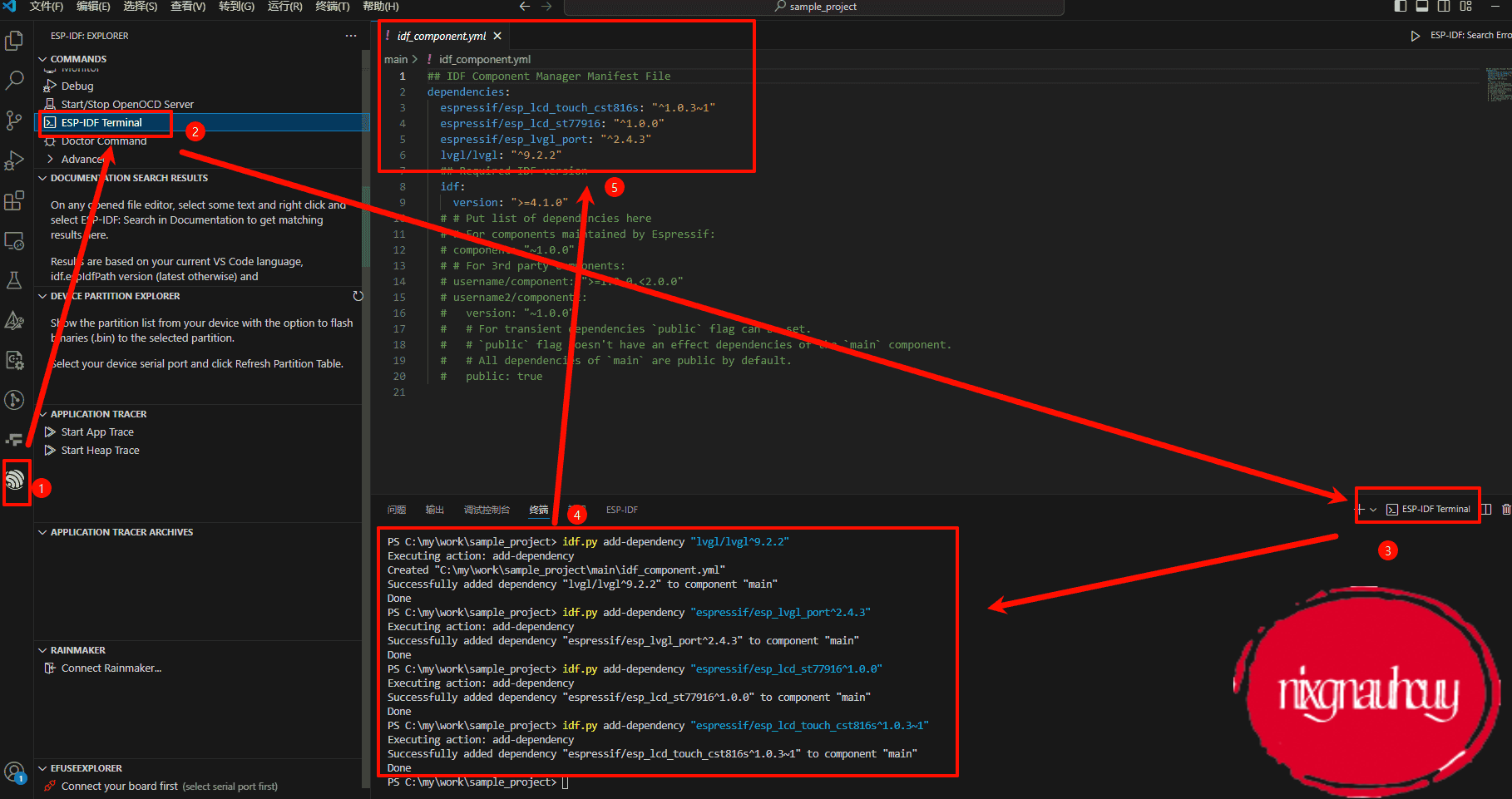Toggle the secondary side bar layout button
Screen dimensions: 1512x799
click(x=1444, y=7)
